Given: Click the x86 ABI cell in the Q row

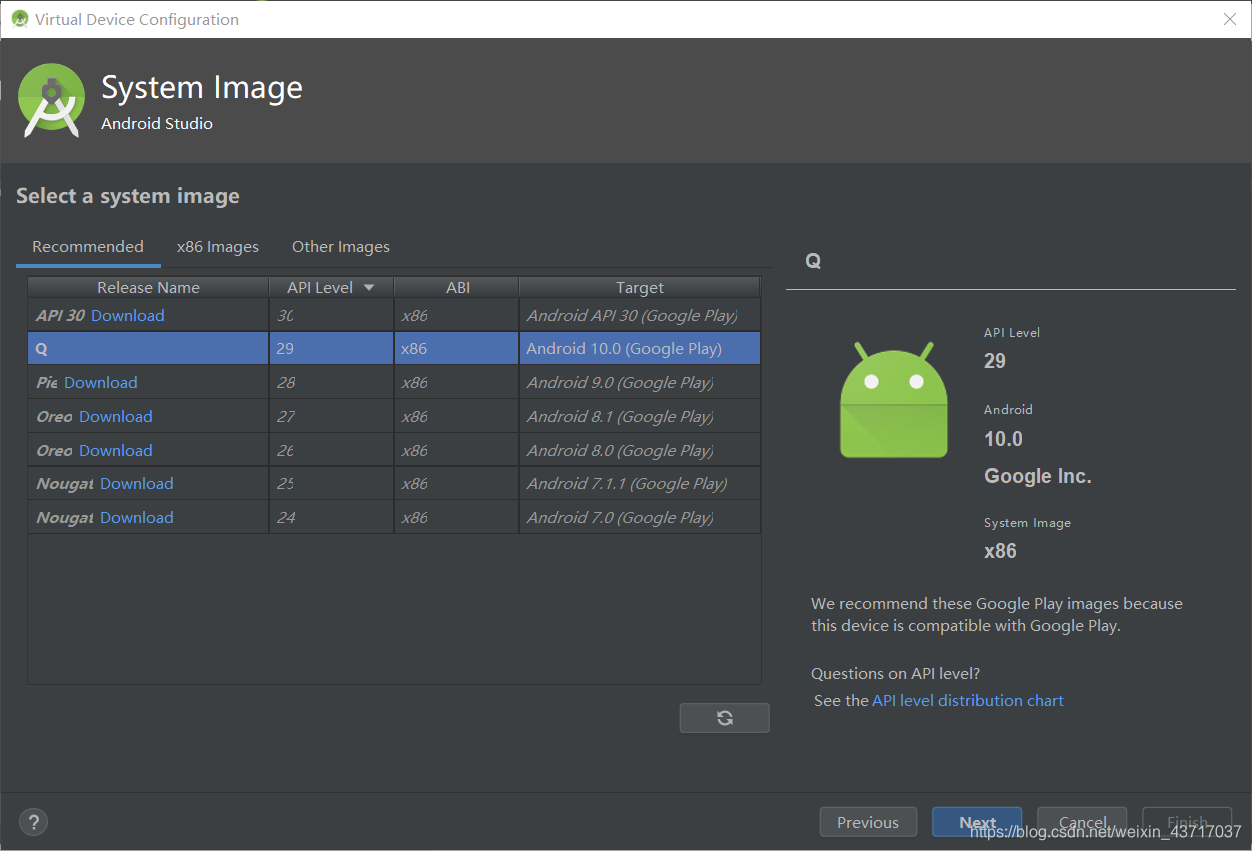Looking at the screenshot, I should pyautogui.click(x=457, y=348).
